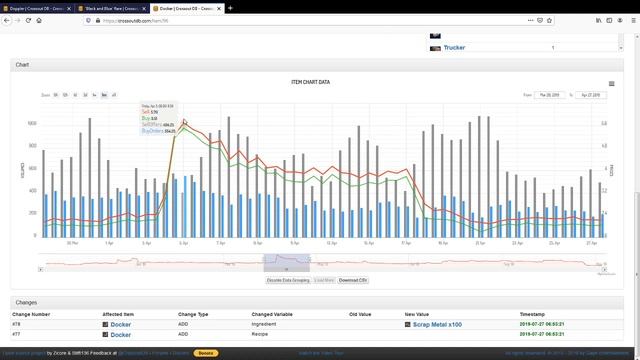Click the New Value column header
The image size is (640, 360).
pos(416,314)
